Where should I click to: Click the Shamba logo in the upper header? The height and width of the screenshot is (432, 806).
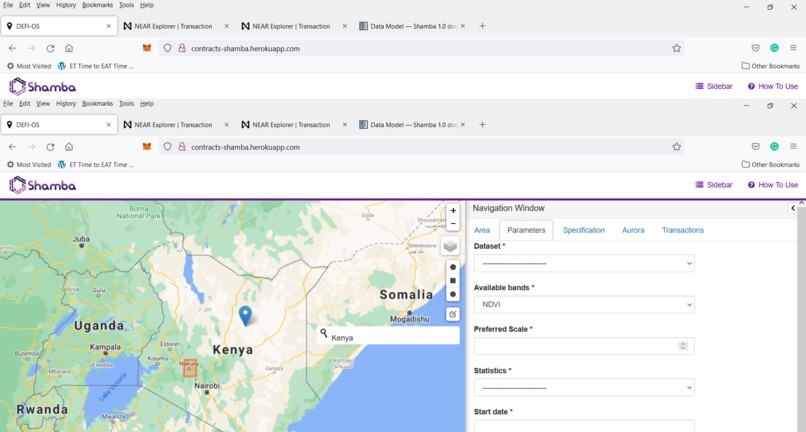pyautogui.click(x=43, y=86)
